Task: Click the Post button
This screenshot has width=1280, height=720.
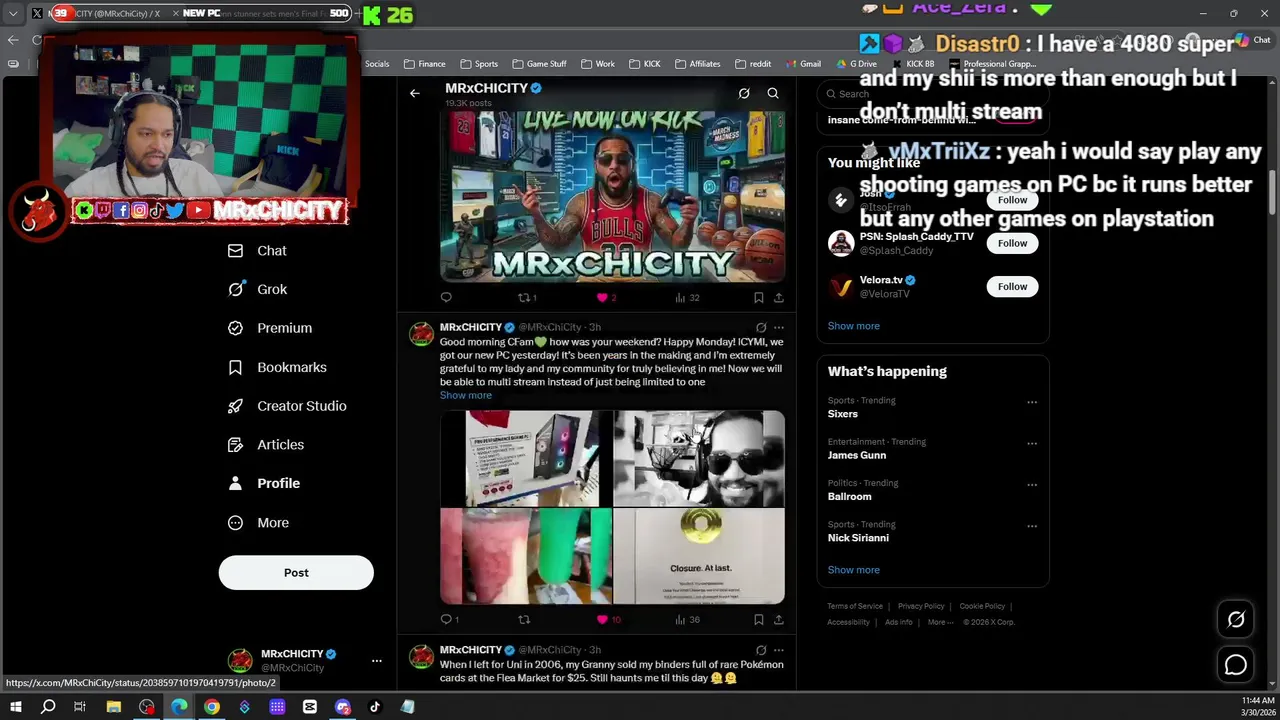Action: point(296,573)
